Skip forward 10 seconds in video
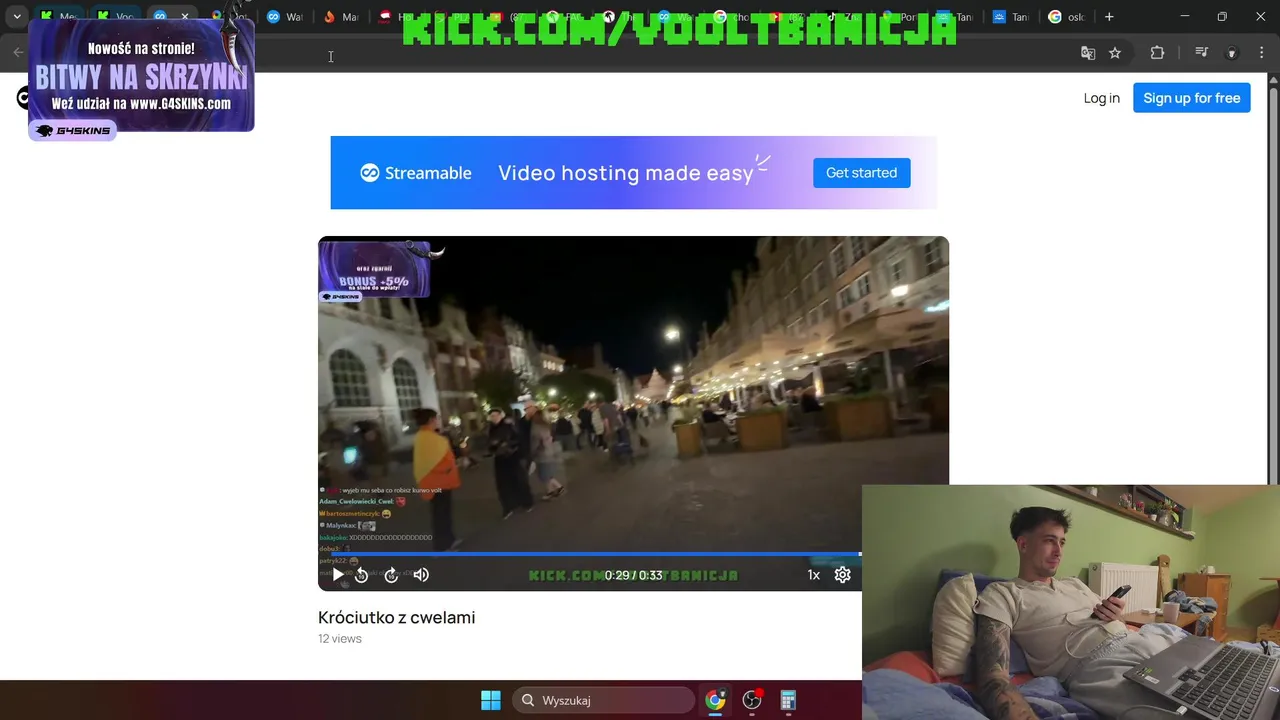The width and height of the screenshot is (1280, 720). click(391, 575)
